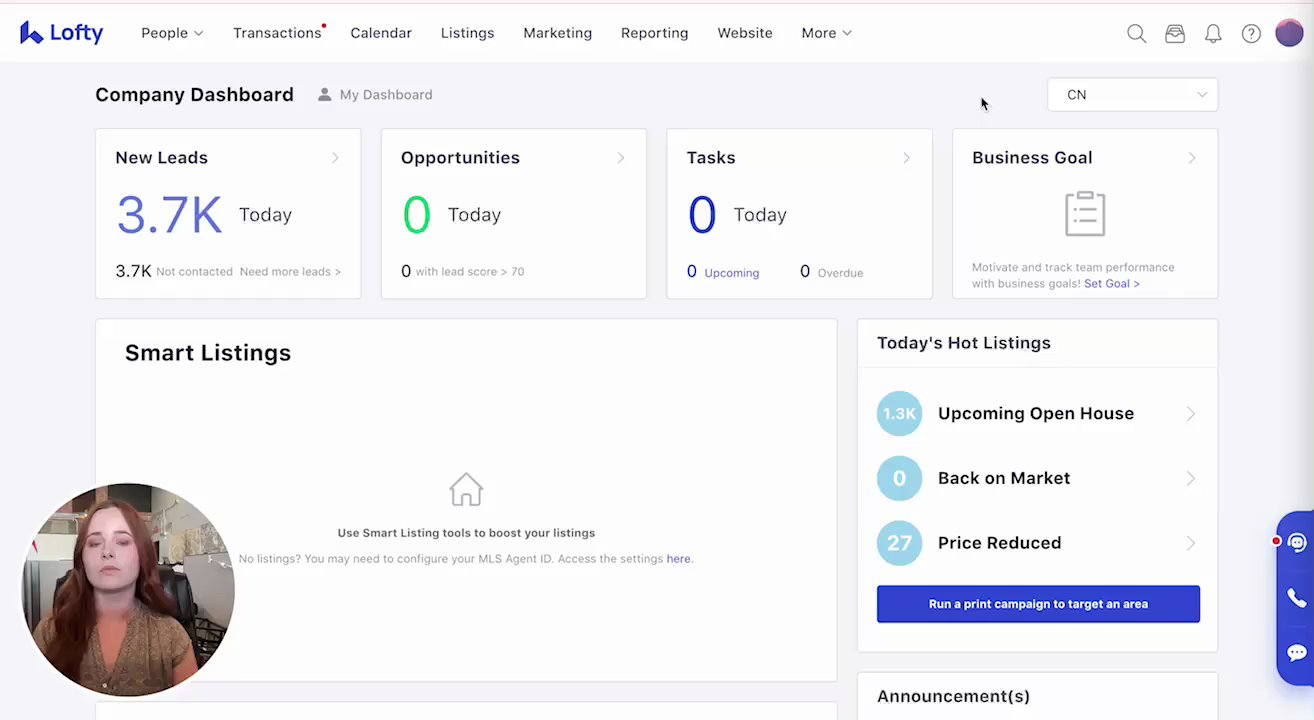This screenshot has width=1314, height=720.
Task: Open the search magnifier icon
Action: [1136, 34]
